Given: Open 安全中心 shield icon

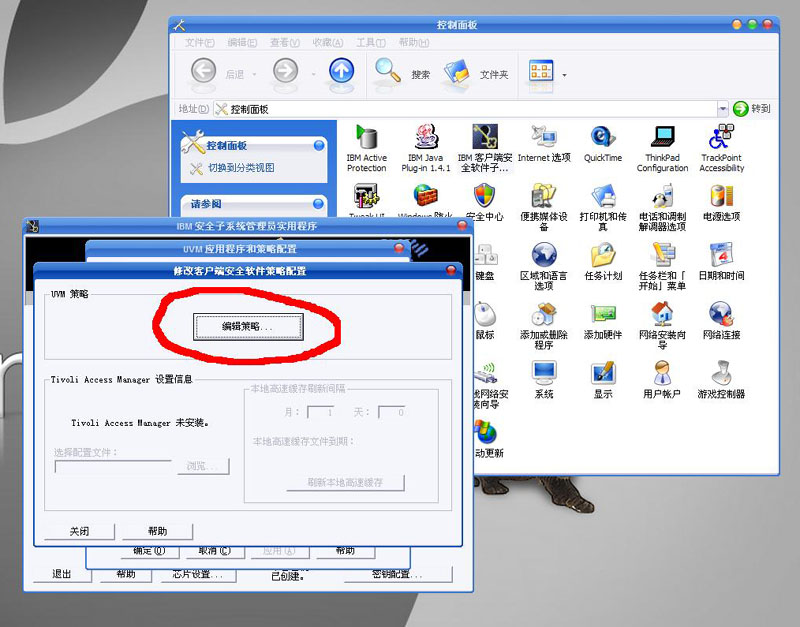Looking at the screenshot, I should coord(485,202).
